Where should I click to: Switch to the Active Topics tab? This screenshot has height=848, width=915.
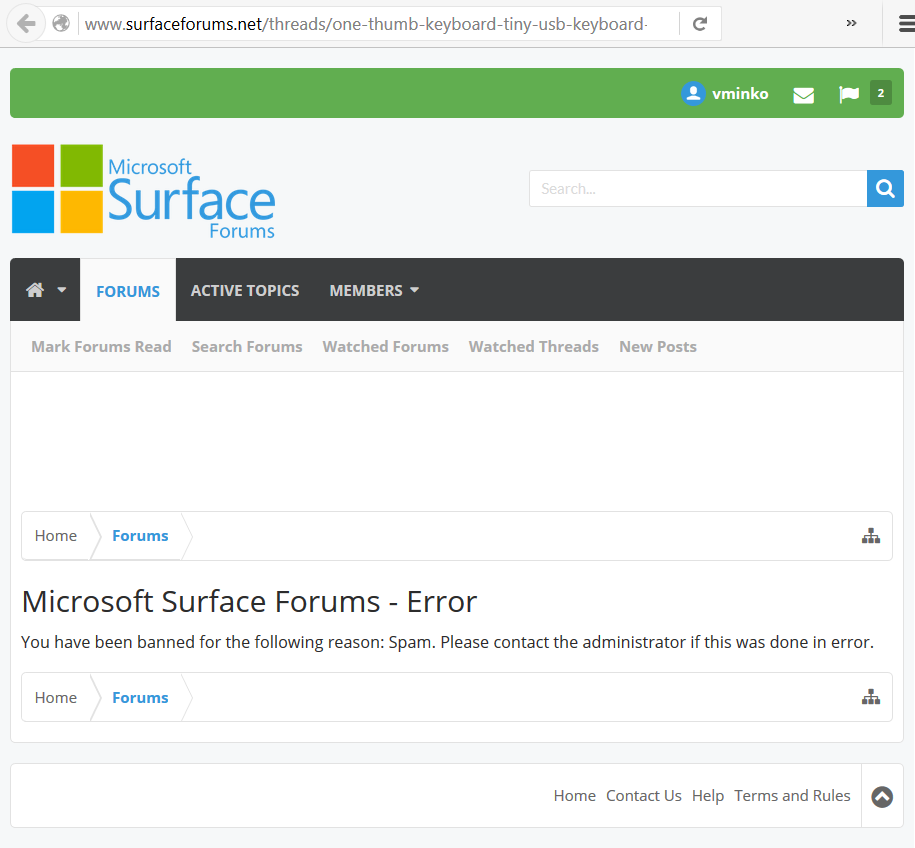(x=245, y=290)
